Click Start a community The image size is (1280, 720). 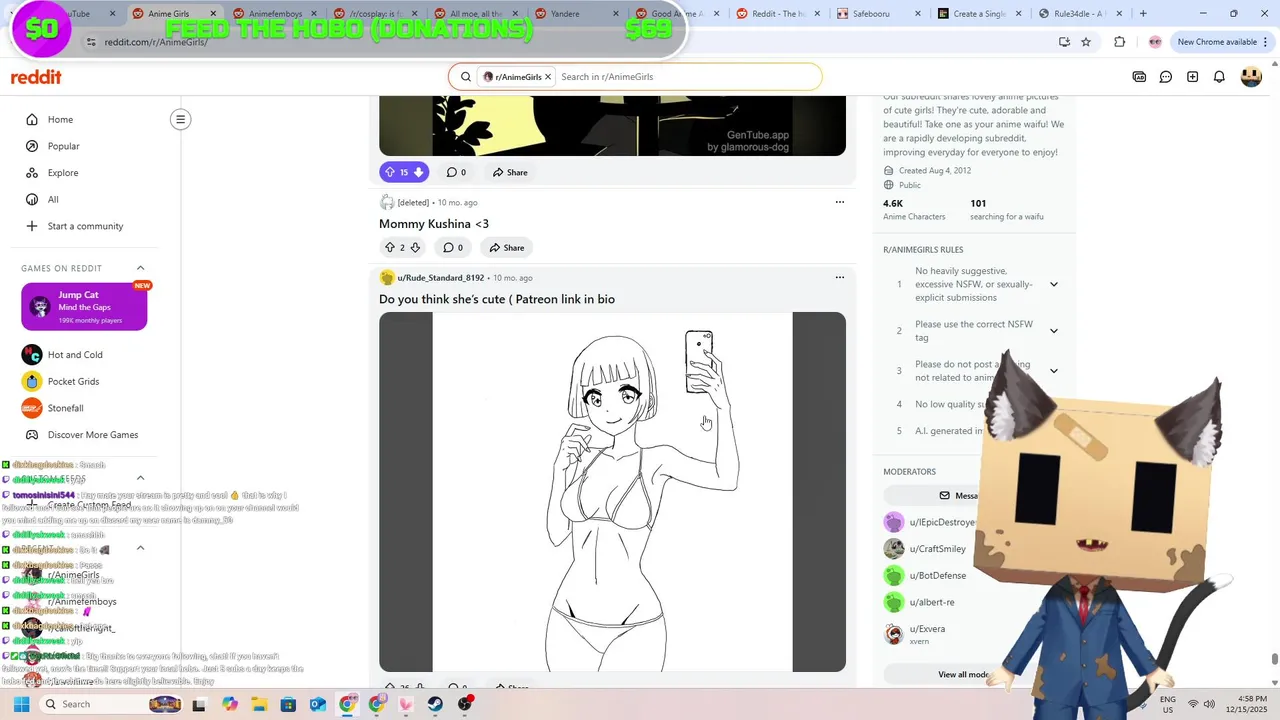(x=84, y=226)
